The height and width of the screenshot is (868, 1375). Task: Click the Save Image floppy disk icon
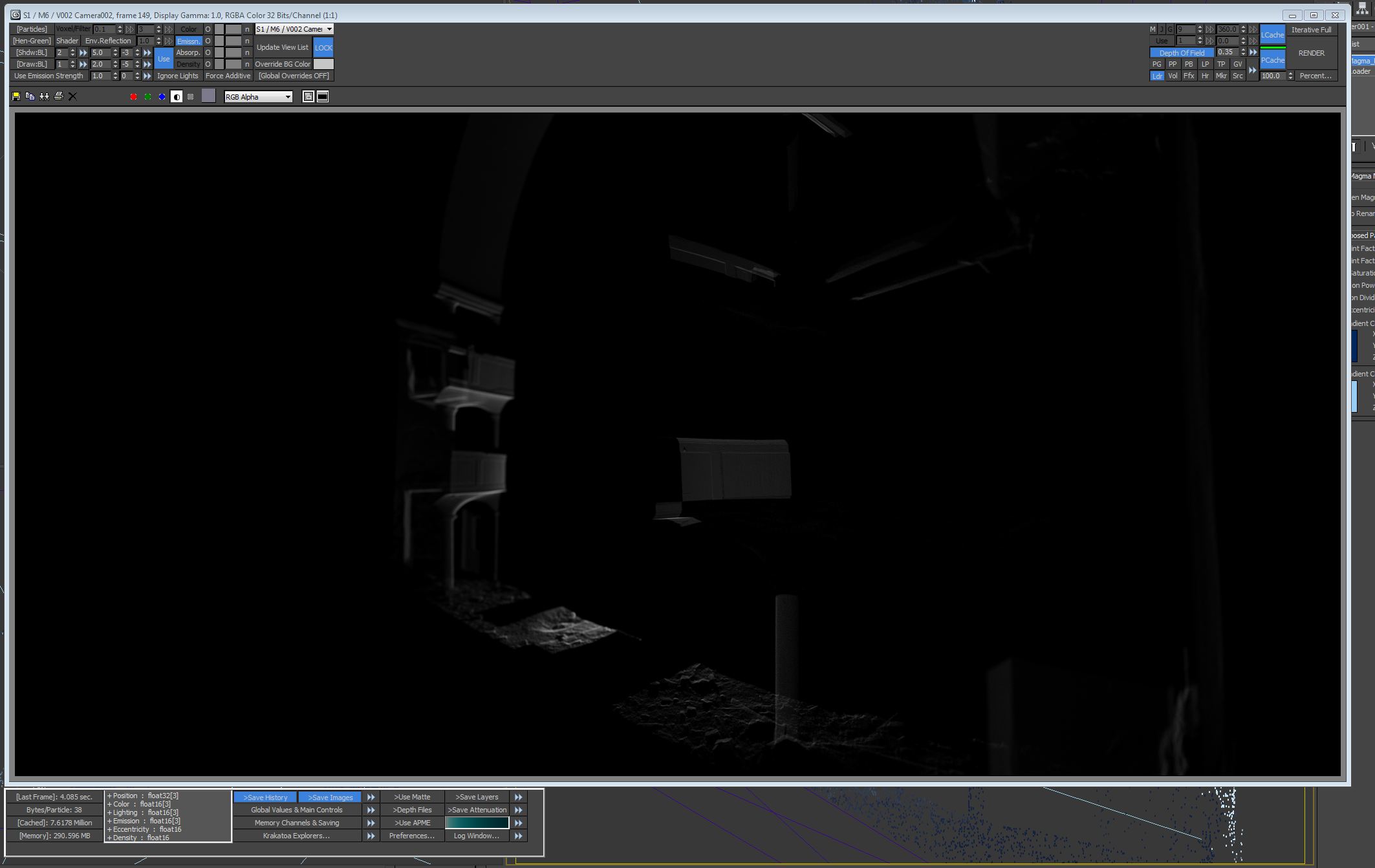point(16,96)
